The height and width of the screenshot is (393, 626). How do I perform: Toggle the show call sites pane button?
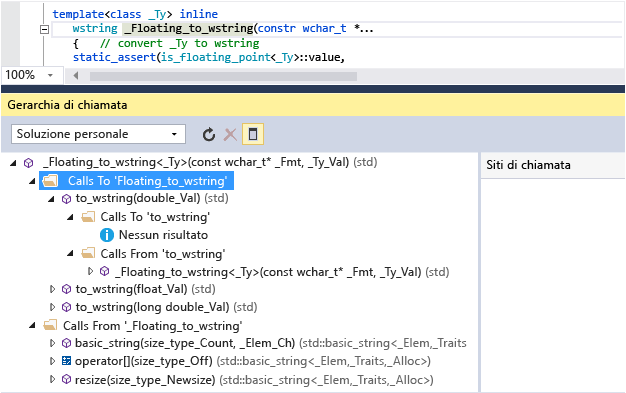(253, 134)
